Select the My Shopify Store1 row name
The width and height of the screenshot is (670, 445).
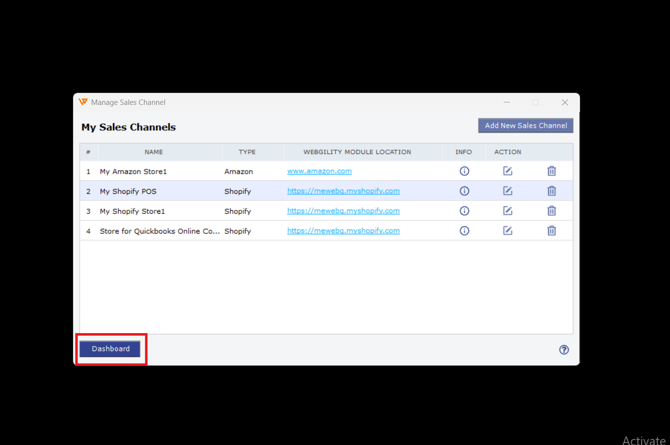click(x=132, y=211)
